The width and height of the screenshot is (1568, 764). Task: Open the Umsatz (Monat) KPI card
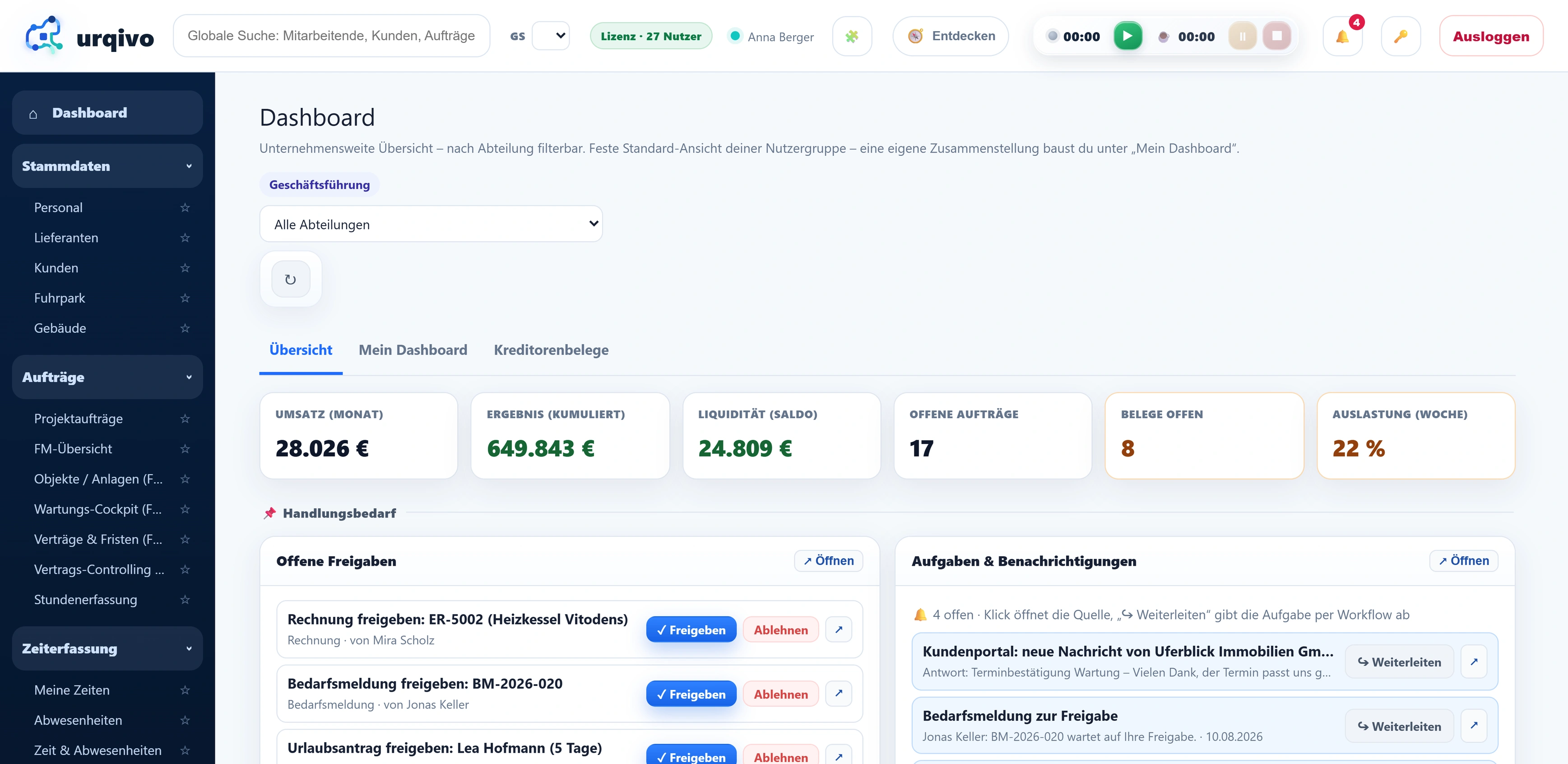[x=358, y=435]
